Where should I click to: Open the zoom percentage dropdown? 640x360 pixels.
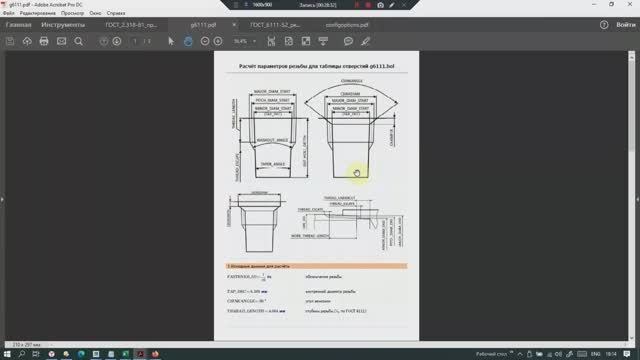pos(254,41)
